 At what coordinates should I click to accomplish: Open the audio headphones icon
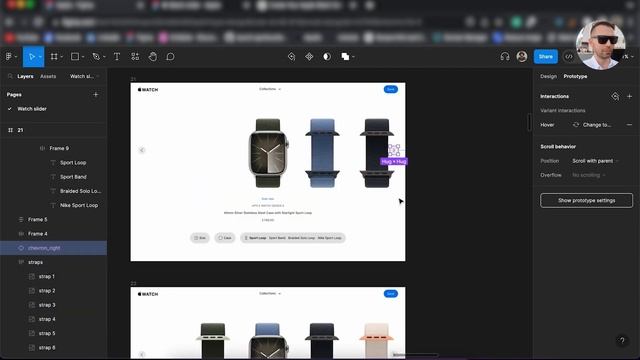click(505, 57)
